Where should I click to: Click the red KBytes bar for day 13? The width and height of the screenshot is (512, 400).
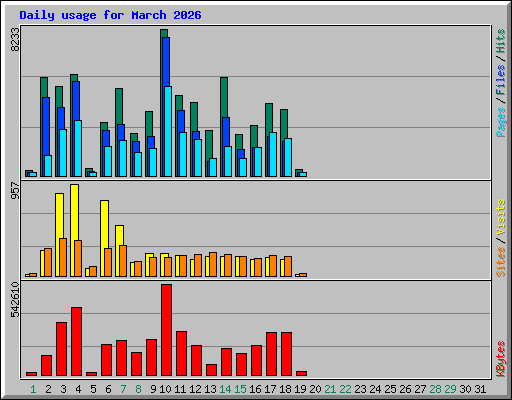point(211,370)
